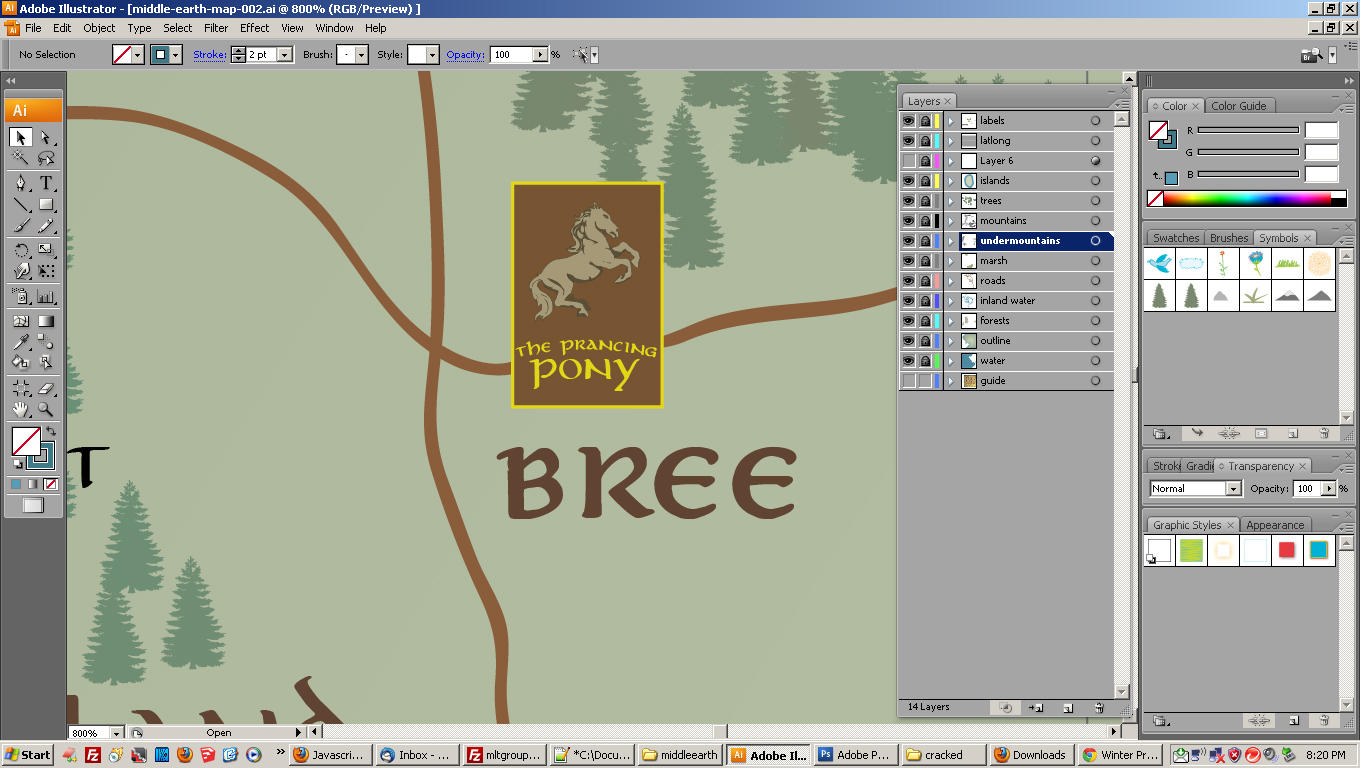
Task: Switch to the Appearance tab
Action: 1274,525
